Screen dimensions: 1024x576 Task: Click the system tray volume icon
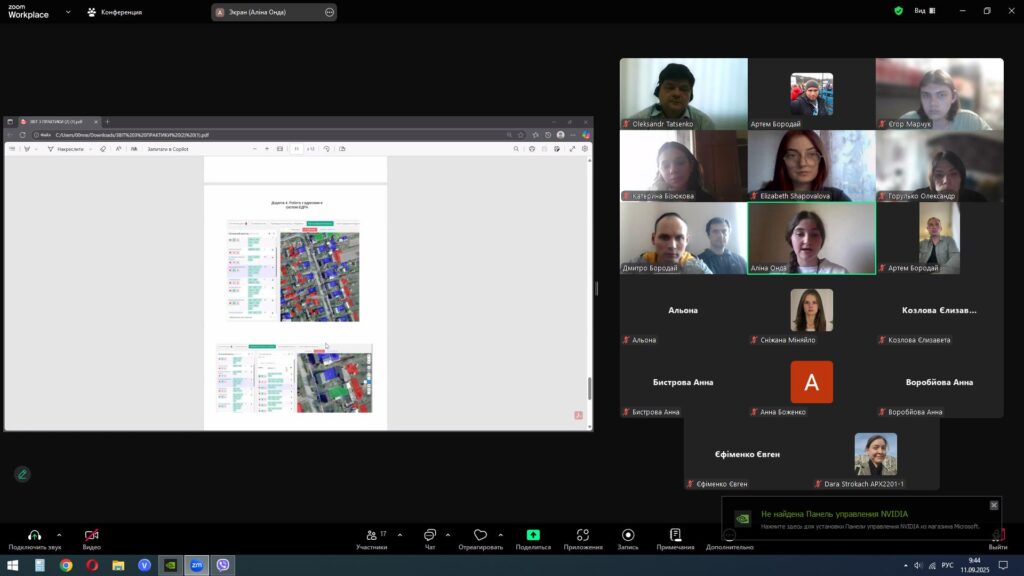click(918, 566)
